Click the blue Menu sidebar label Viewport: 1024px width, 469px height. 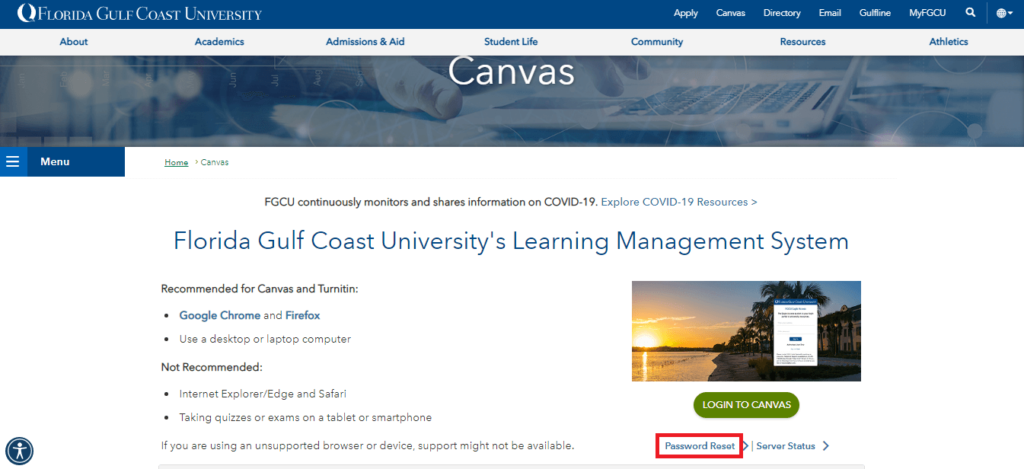pyautogui.click(x=55, y=162)
